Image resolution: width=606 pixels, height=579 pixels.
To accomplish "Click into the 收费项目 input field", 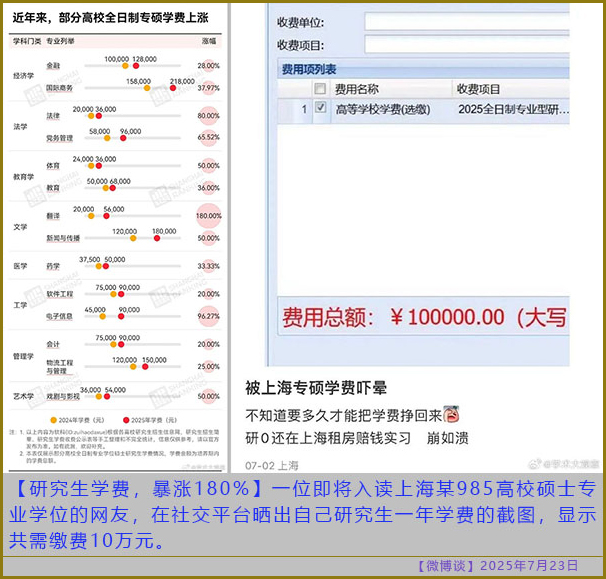I will pyautogui.click(x=467, y=44).
